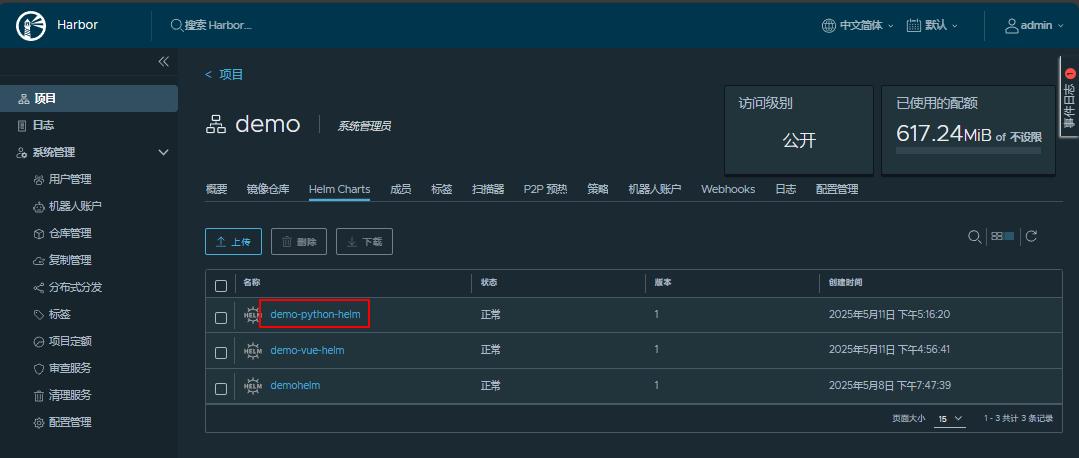The width and height of the screenshot is (1079, 458).
Task: Open the 日志 project tab
Action: pyautogui.click(x=785, y=189)
